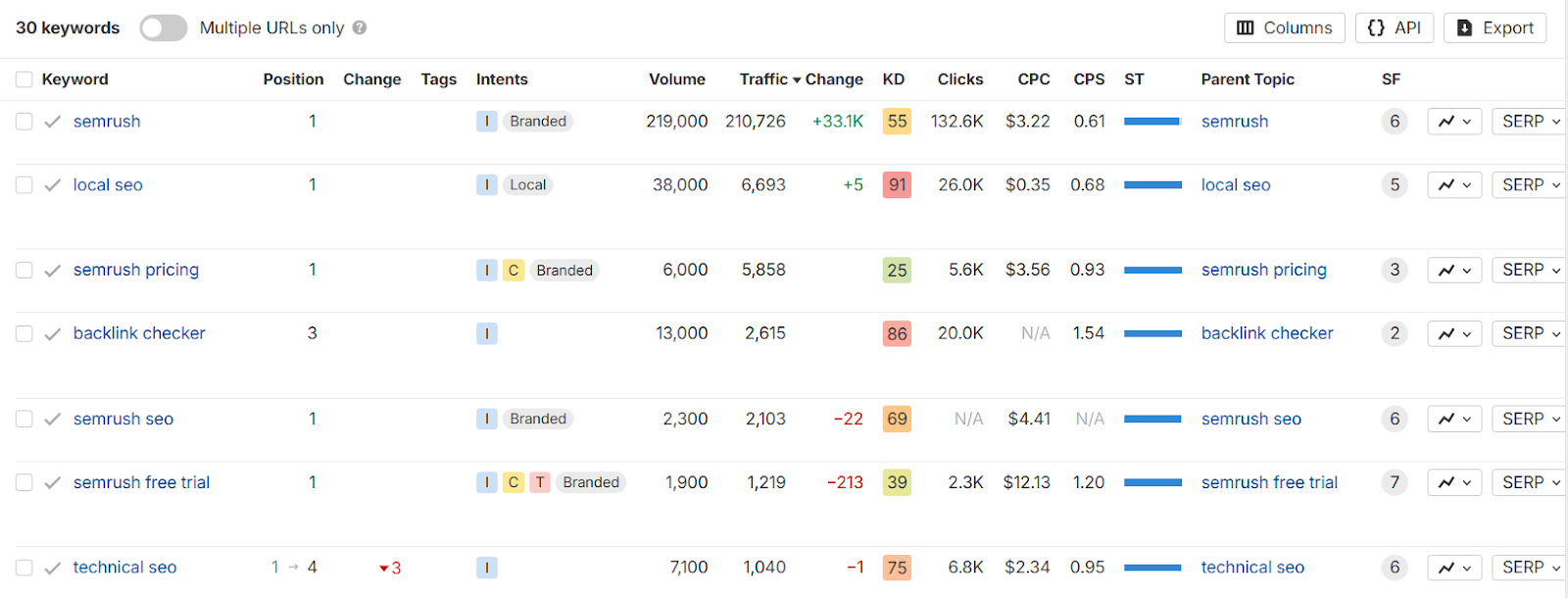Click the KD score 91 for local seo
This screenshot has width=1568, height=598.
896,184
